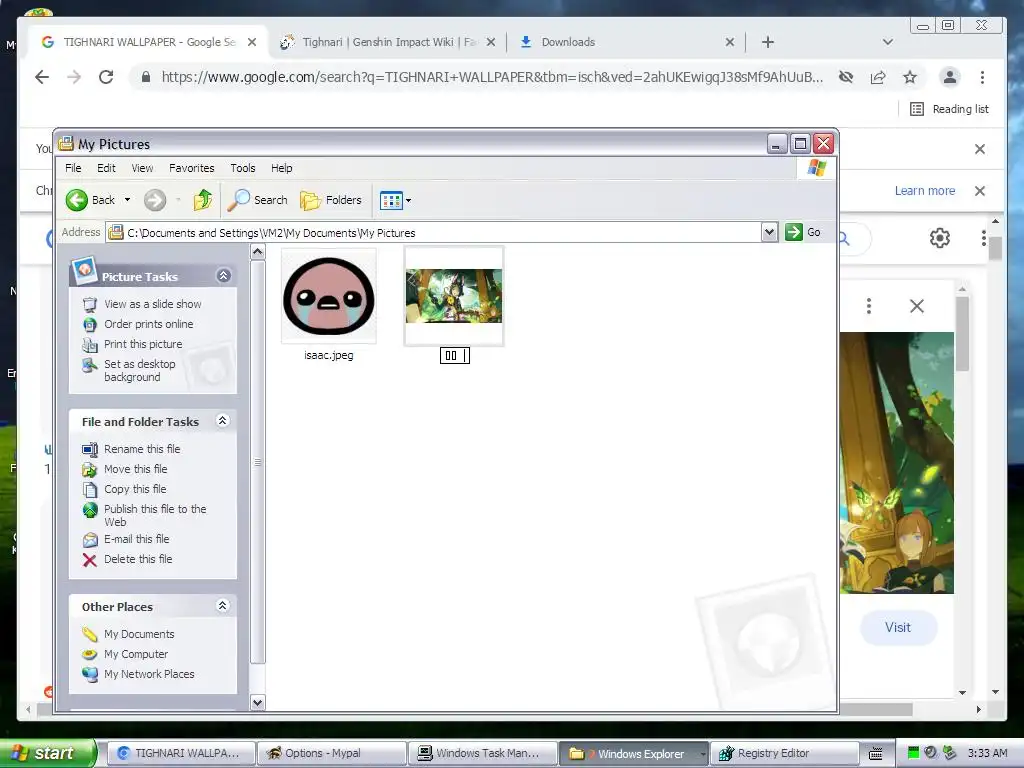Click Delete this file

click(x=138, y=559)
